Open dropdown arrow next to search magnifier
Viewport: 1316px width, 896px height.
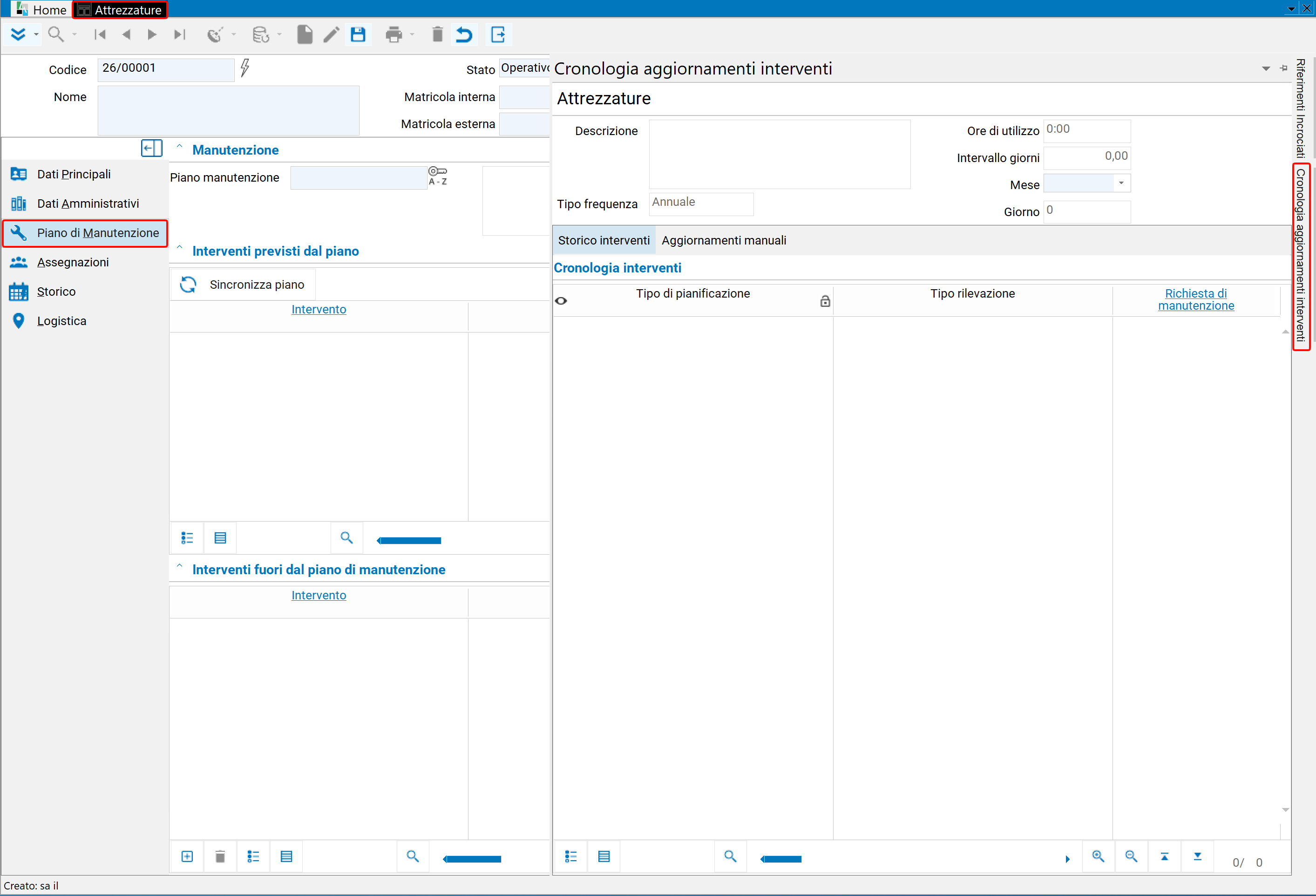pyautogui.click(x=74, y=34)
